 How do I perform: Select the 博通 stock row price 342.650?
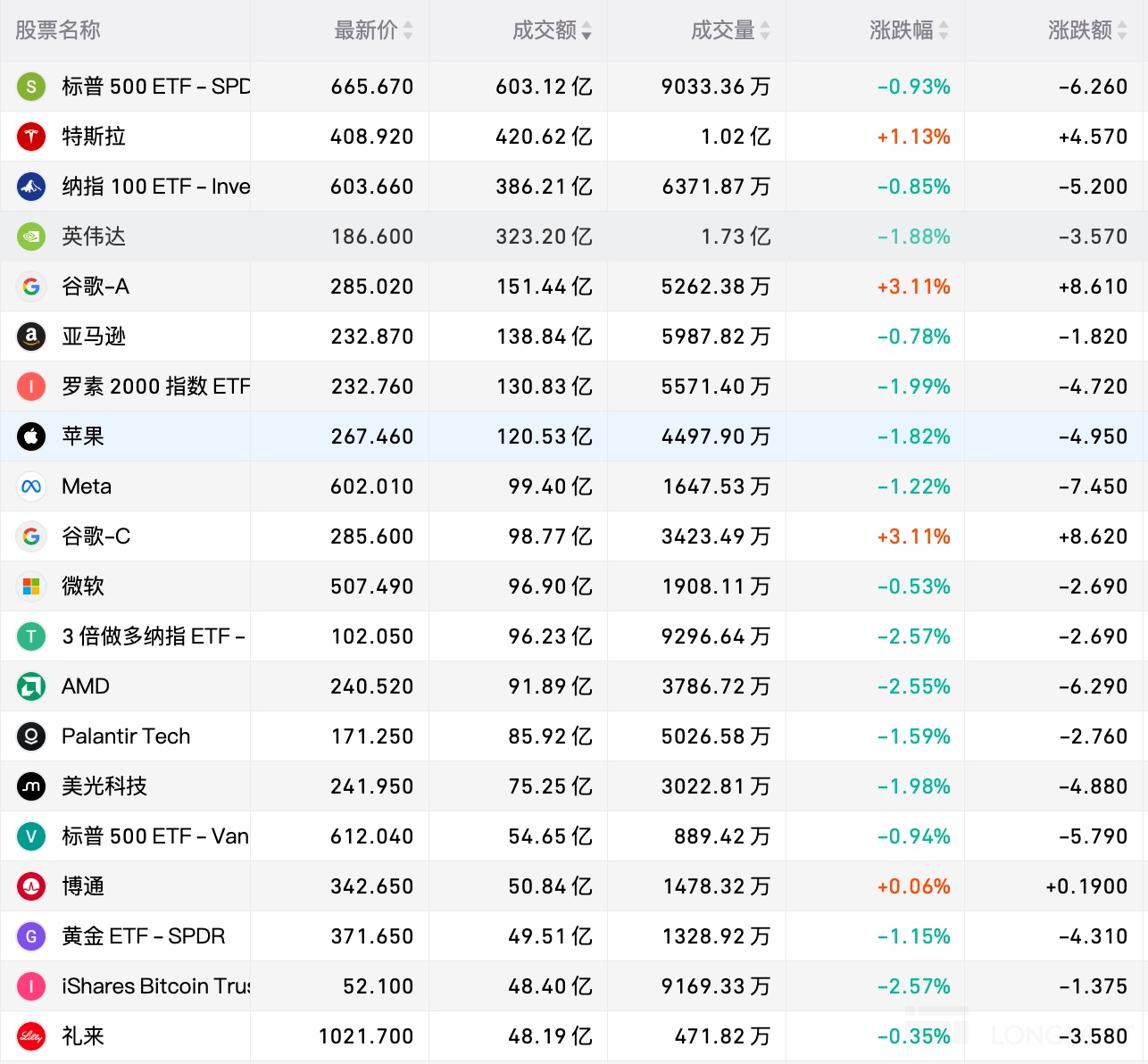click(372, 886)
